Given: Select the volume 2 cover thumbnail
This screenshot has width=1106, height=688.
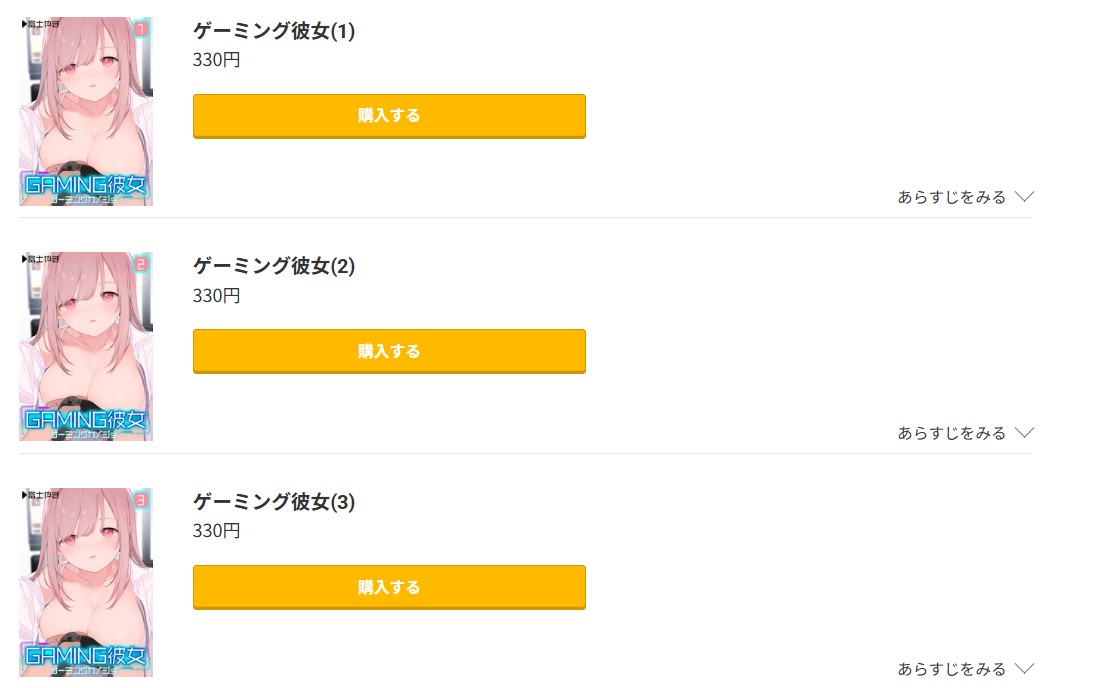Looking at the screenshot, I should [86, 346].
